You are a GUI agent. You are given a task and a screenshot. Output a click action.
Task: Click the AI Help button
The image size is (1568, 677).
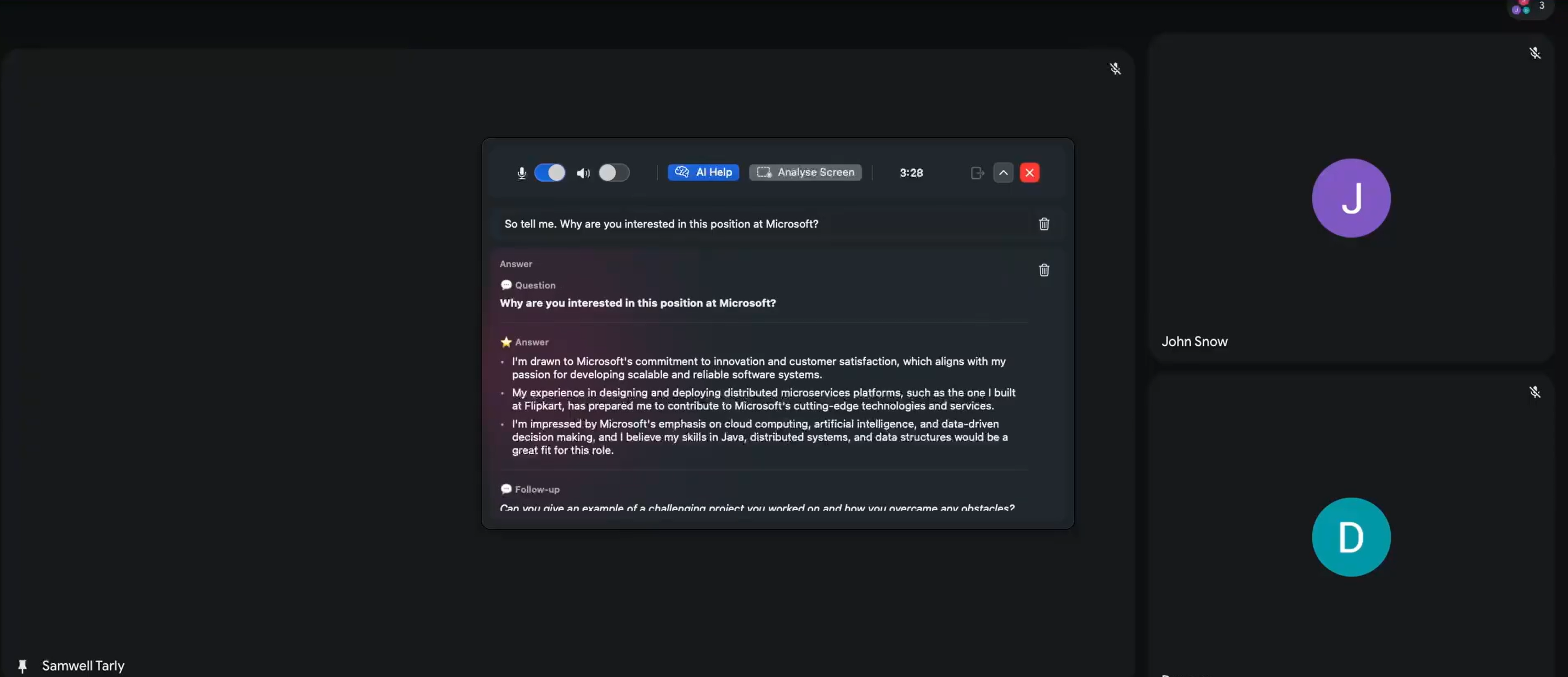coord(703,172)
